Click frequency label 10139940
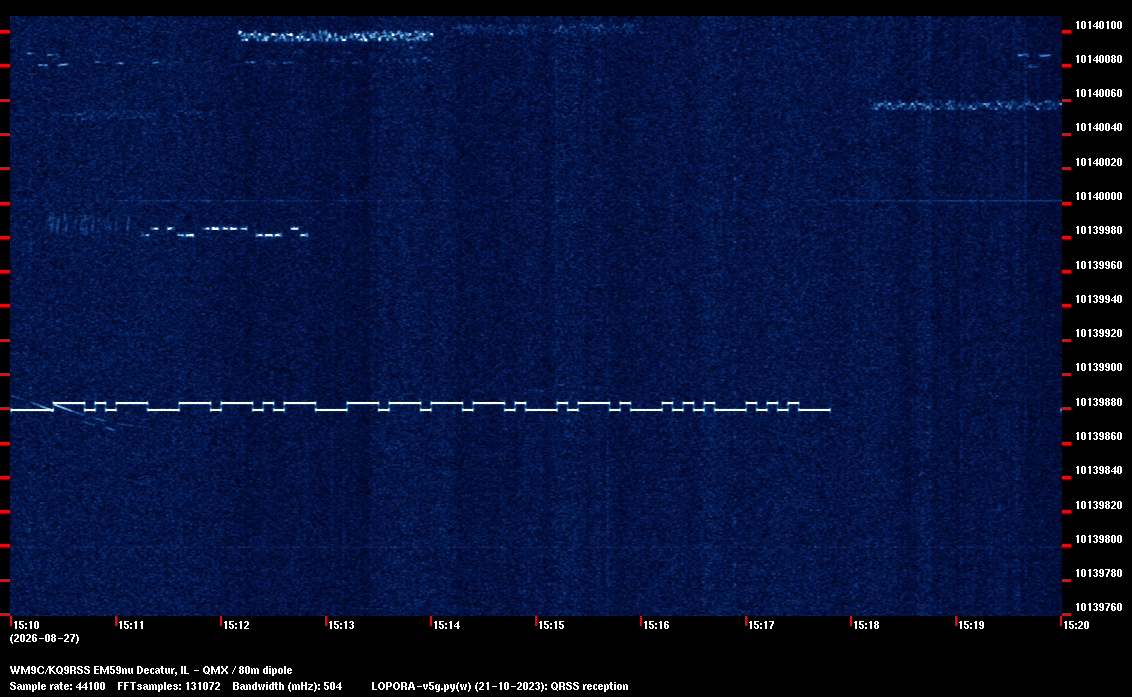The width and height of the screenshot is (1132, 697). point(1099,299)
